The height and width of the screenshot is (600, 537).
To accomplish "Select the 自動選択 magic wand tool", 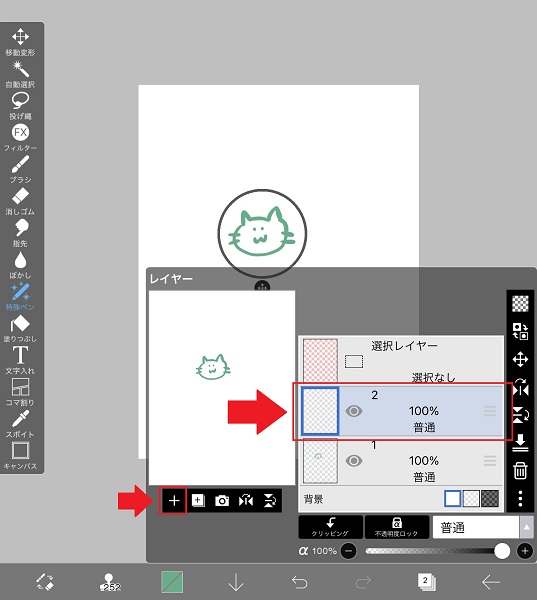I will (20, 74).
